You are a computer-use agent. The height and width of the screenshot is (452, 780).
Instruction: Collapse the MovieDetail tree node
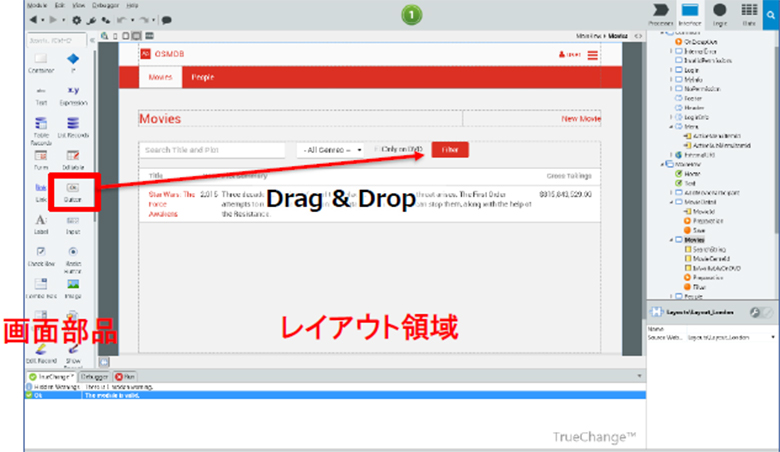671,202
